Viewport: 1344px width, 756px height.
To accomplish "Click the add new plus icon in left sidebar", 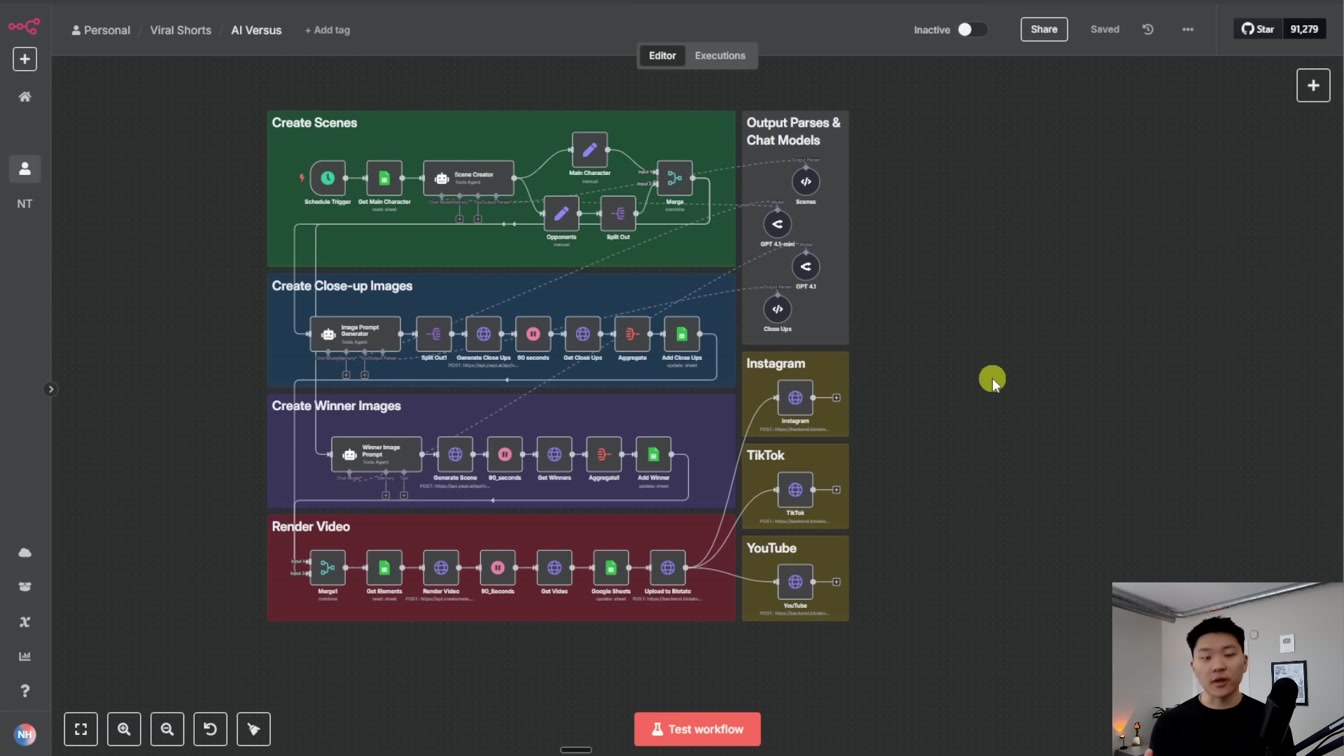I will pos(25,59).
